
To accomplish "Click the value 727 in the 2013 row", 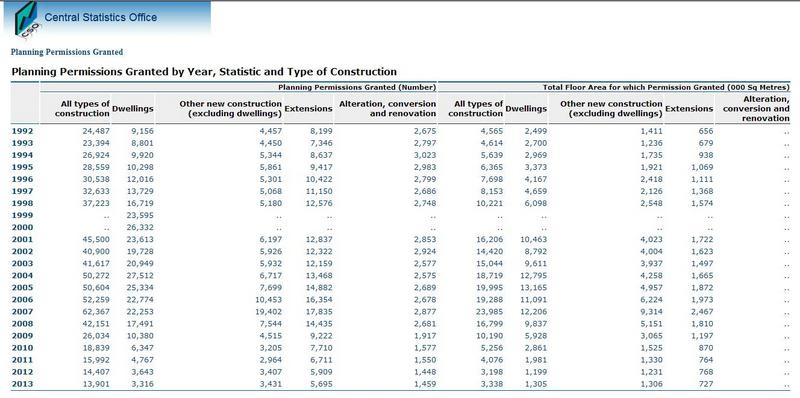I will pos(706,384).
